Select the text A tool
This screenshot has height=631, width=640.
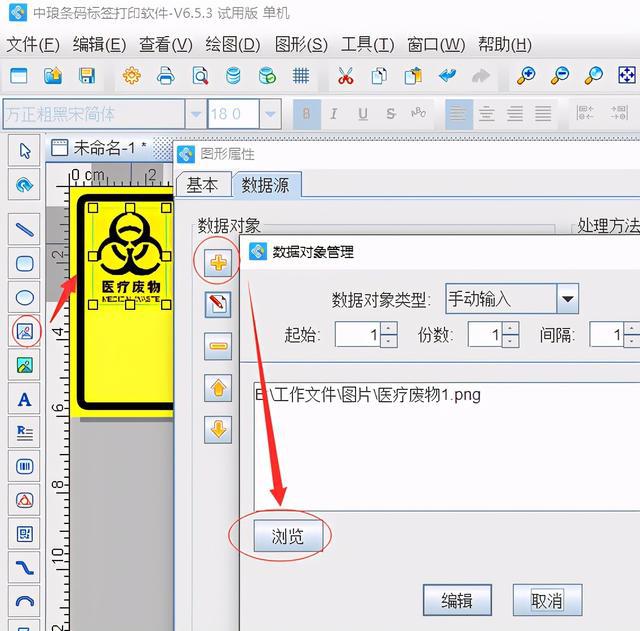24,399
